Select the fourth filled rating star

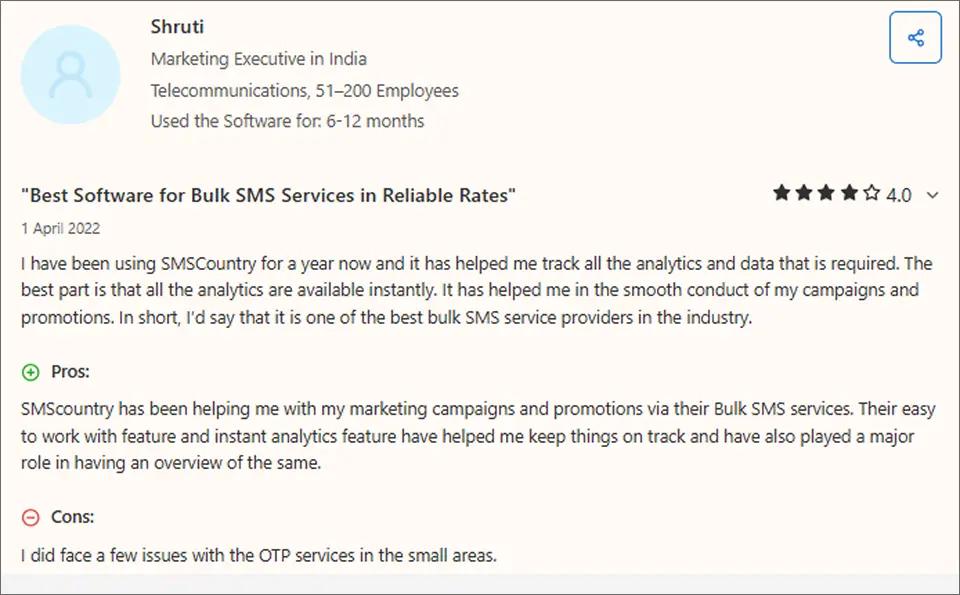[x=849, y=194]
